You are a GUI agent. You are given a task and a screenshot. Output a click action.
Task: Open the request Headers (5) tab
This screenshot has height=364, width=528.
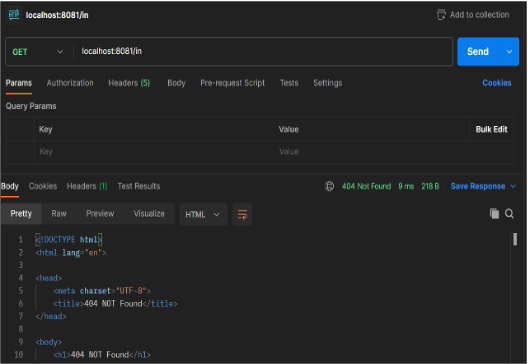tap(129, 83)
